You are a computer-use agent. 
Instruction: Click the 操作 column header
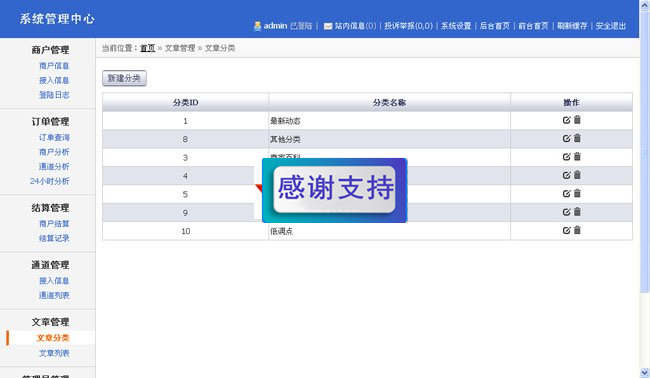[571, 102]
